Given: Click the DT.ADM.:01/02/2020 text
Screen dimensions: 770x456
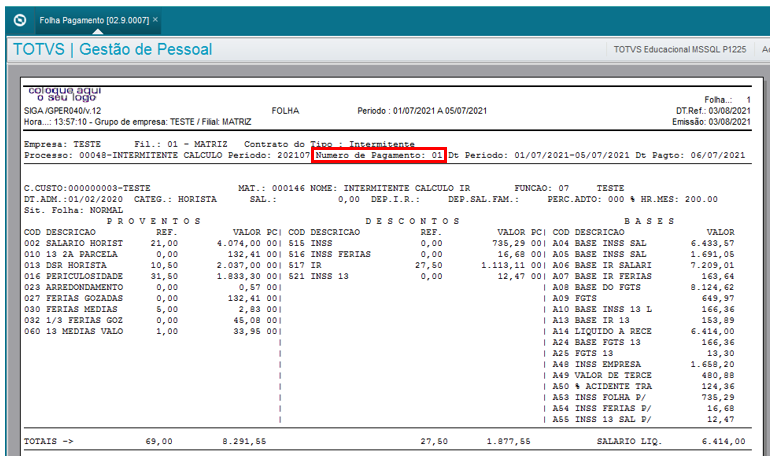Looking at the screenshot, I should pyautogui.click(x=74, y=199).
